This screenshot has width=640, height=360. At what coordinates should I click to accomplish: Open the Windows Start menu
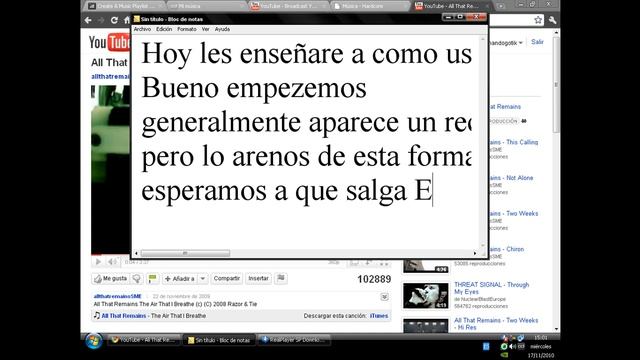pos(94,340)
